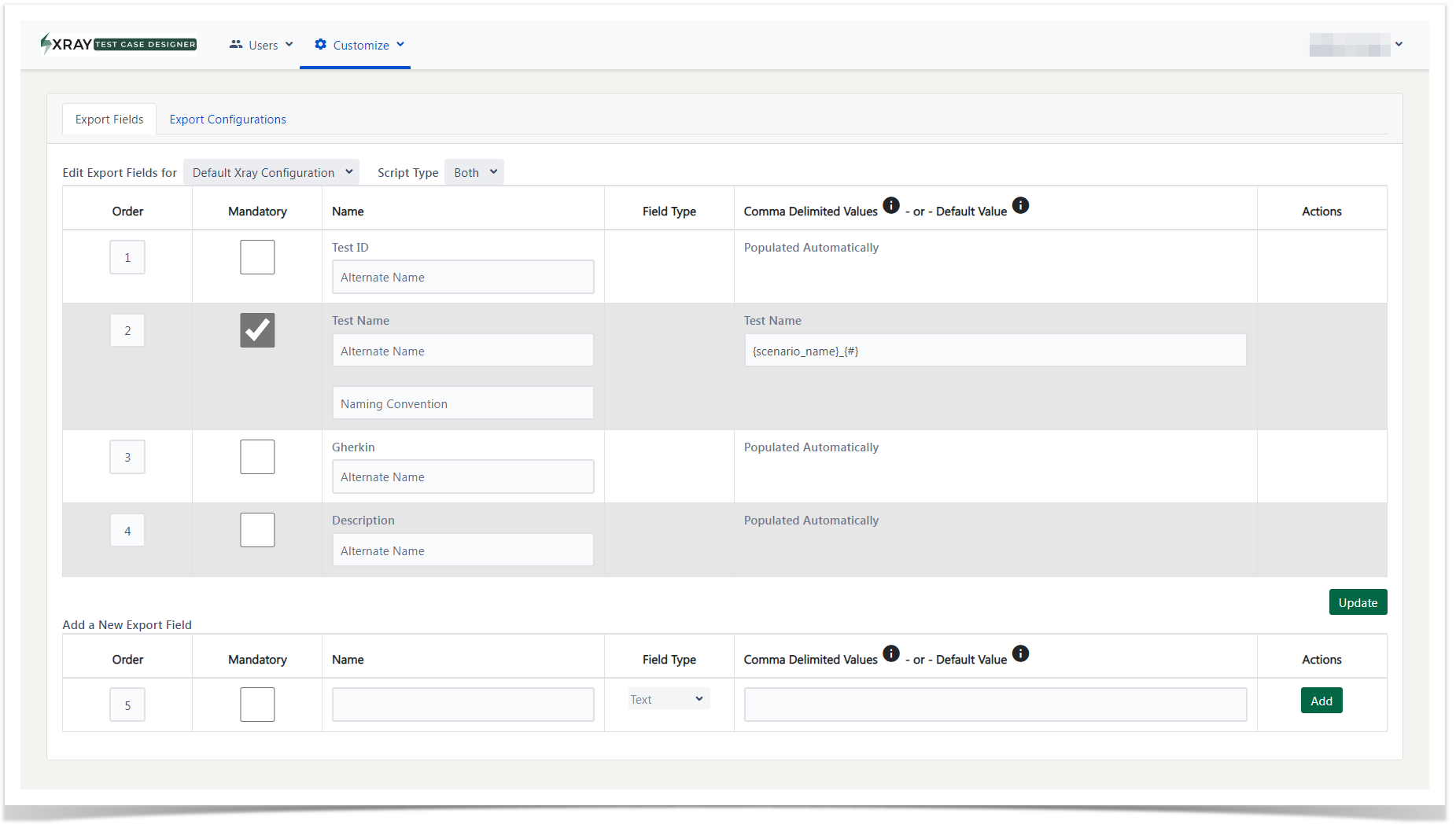The width and height of the screenshot is (1456, 828).
Task: Click Alternate Name field for Description
Action: coord(463,550)
